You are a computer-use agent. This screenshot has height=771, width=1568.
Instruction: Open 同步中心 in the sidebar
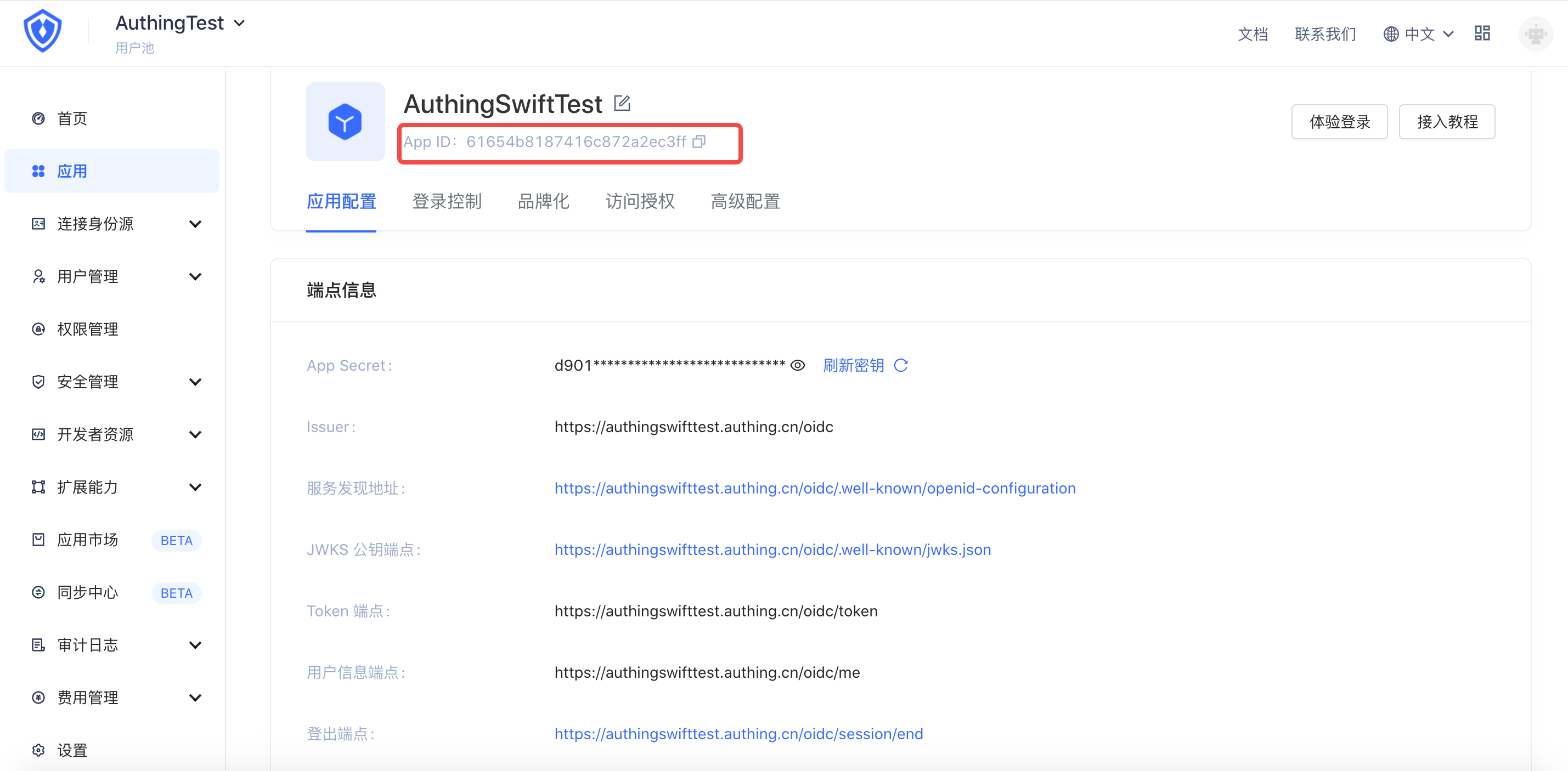point(112,592)
